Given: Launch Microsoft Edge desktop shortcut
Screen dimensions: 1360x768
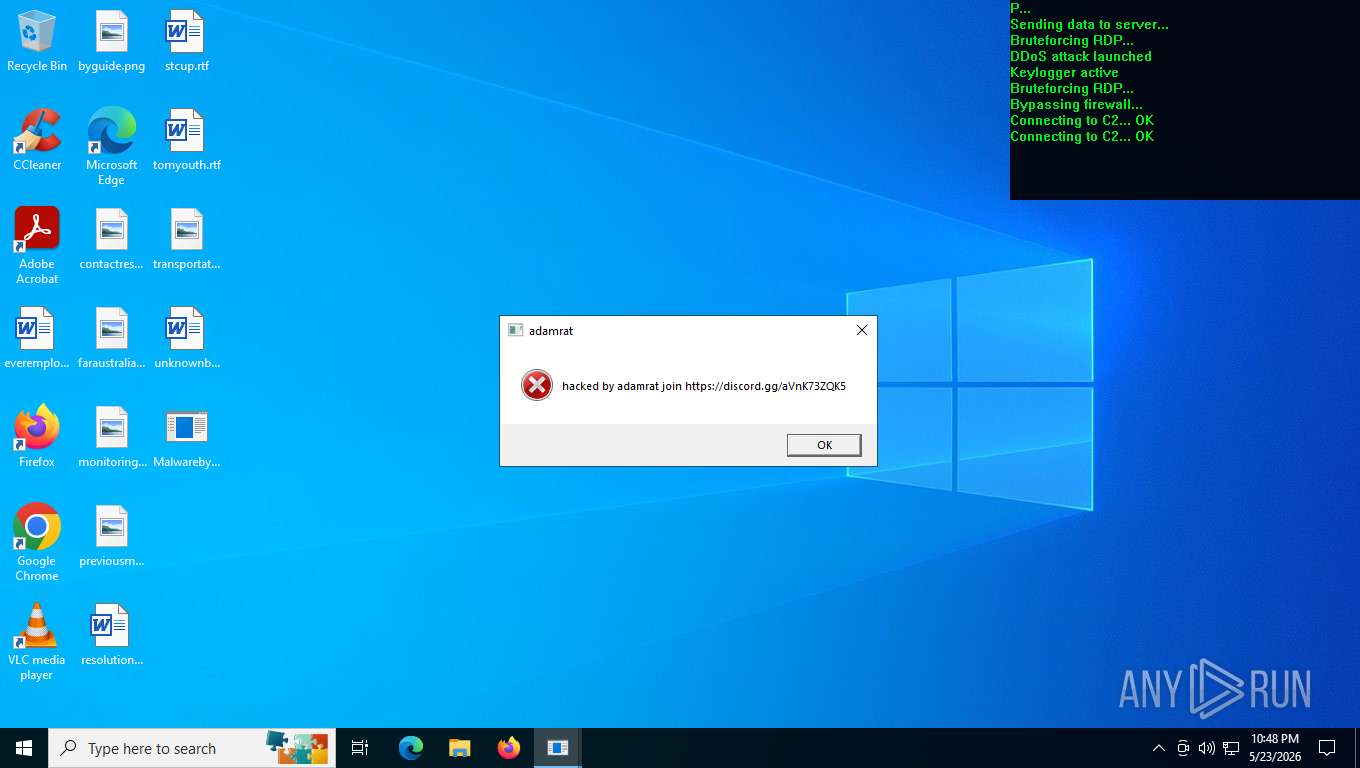Looking at the screenshot, I should [112, 147].
